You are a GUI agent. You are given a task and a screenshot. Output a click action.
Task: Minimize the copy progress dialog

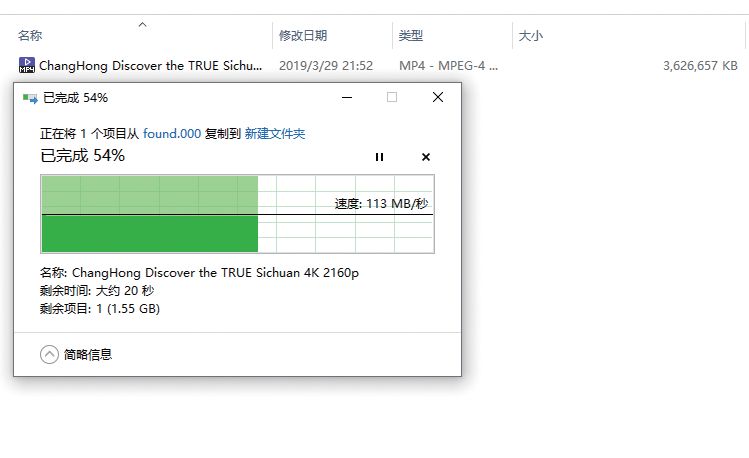pos(347,97)
